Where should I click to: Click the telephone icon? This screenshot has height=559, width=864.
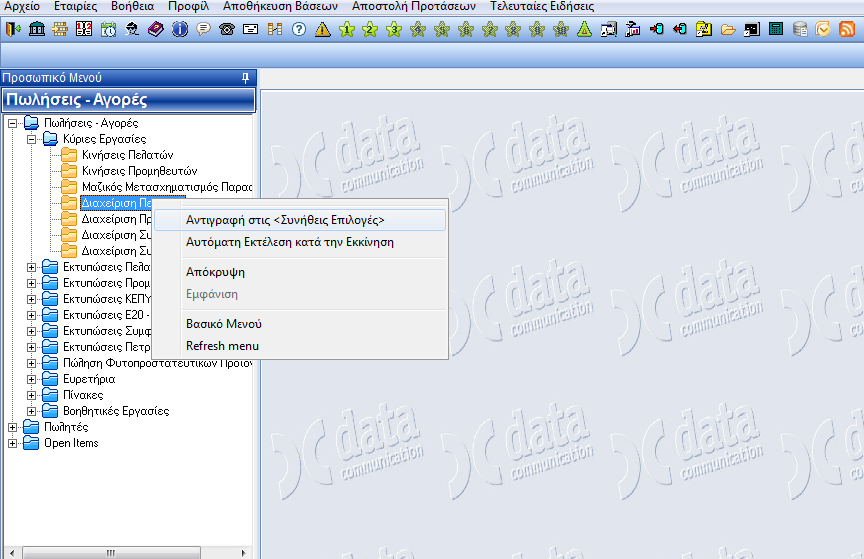pyautogui.click(x=227, y=29)
